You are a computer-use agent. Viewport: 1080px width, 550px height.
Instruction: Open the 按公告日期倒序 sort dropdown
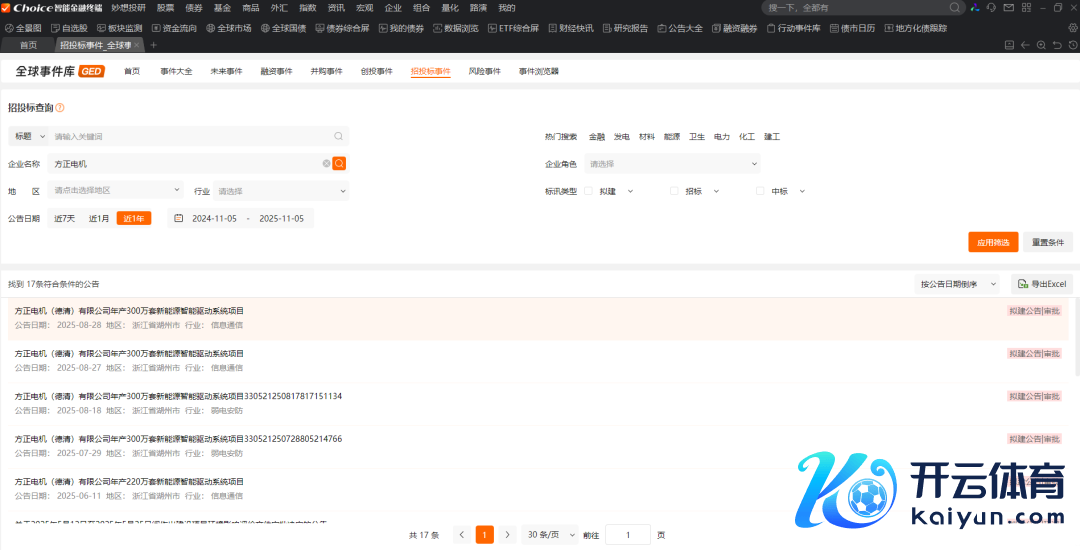pyautogui.click(x=958, y=284)
